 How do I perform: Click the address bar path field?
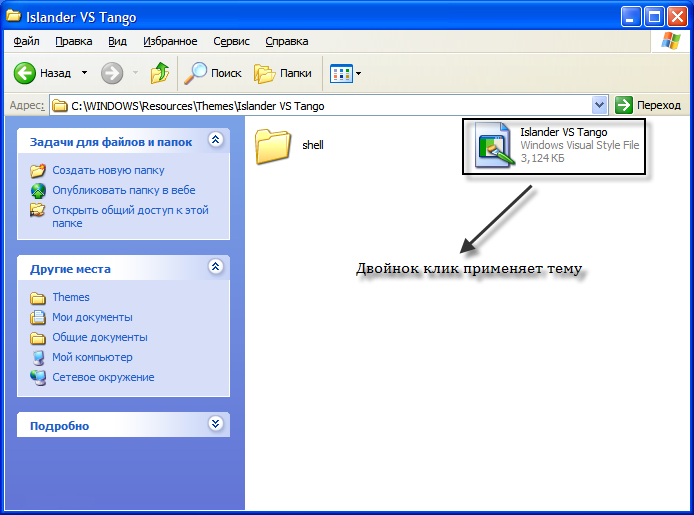tap(328, 106)
